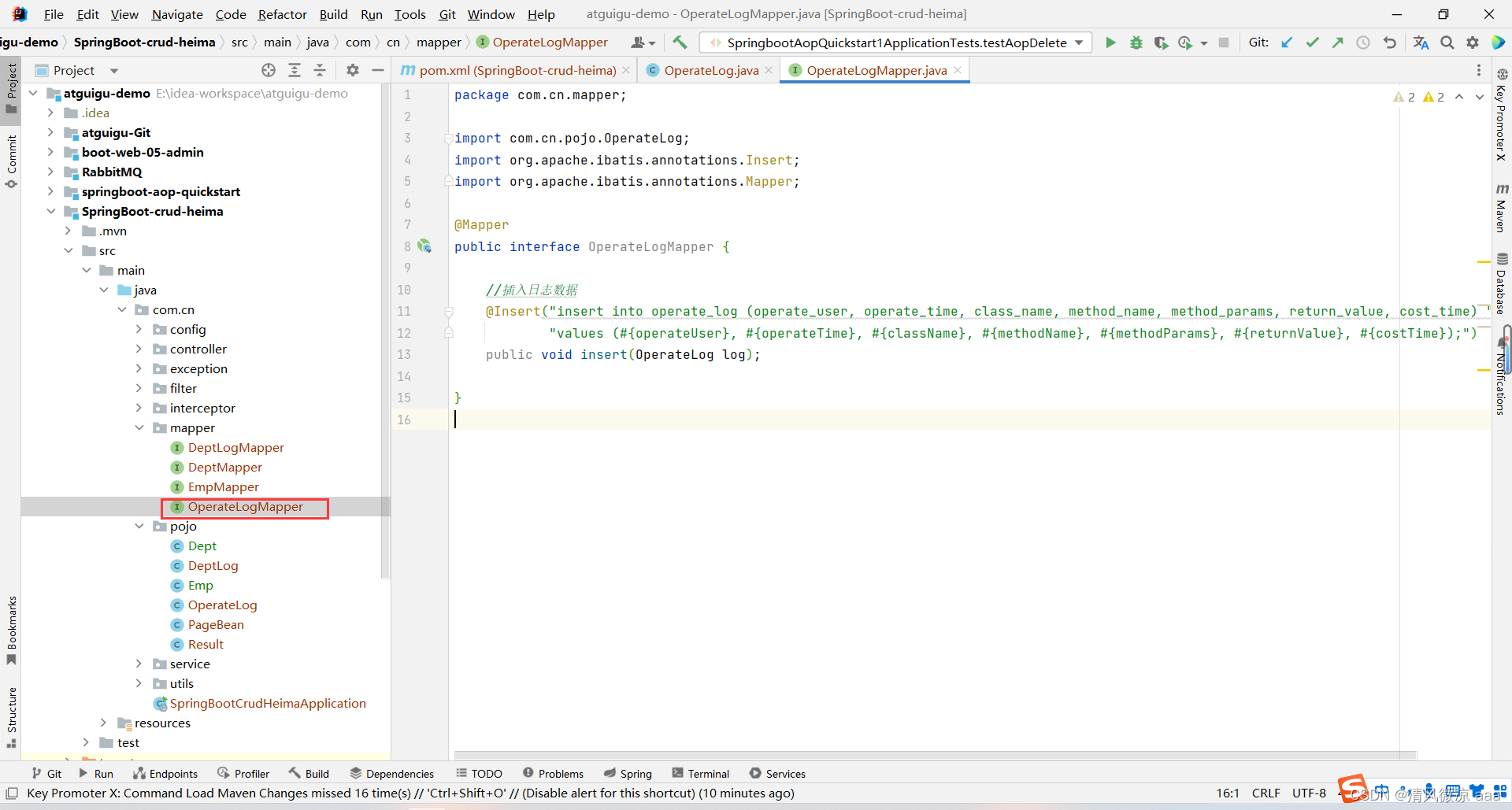This screenshot has height=810, width=1512.
Task: Update project via Git arrow icon
Action: pyautogui.click(x=1287, y=43)
